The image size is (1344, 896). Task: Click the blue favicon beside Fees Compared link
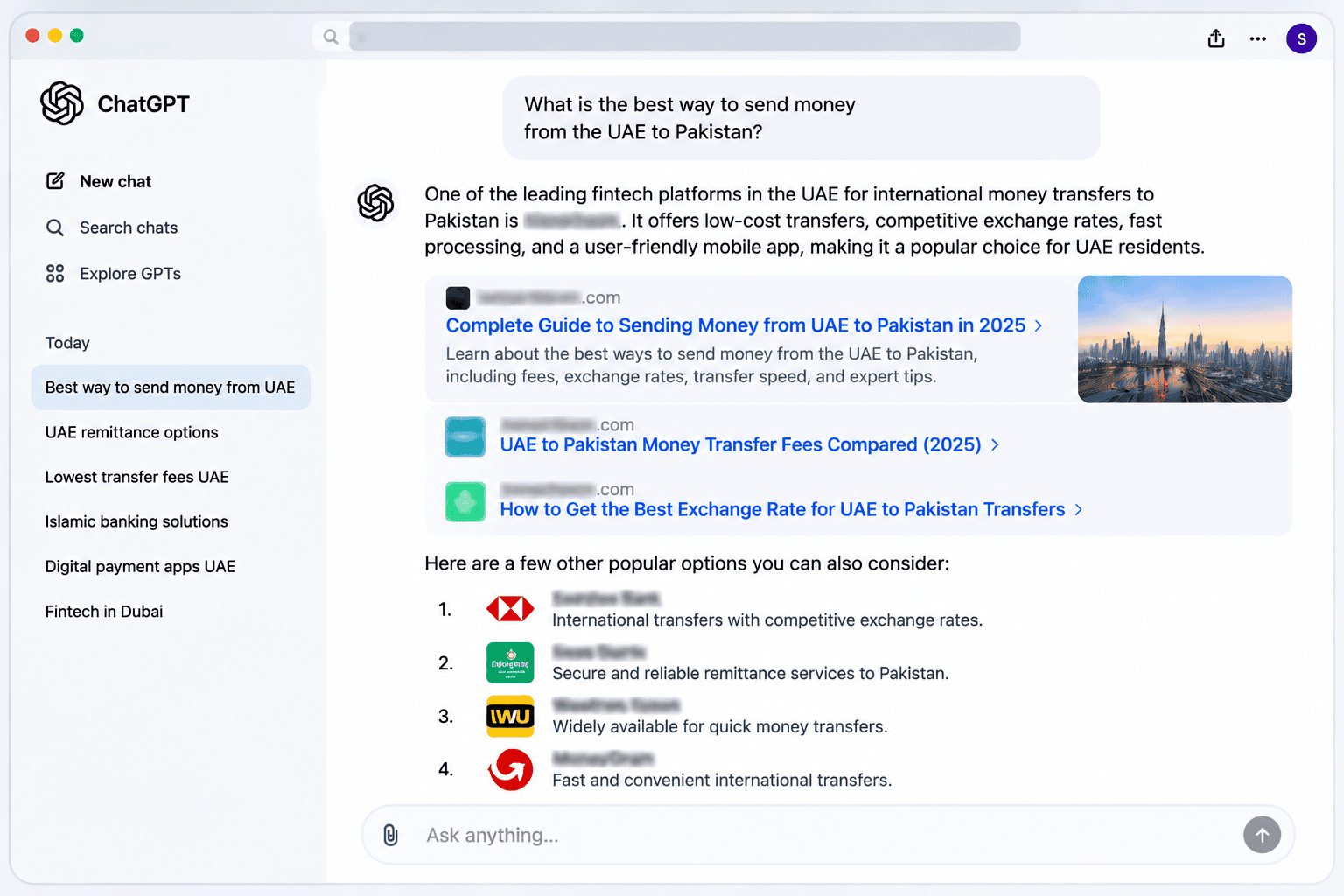pyautogui.click(x=465, y=437)
